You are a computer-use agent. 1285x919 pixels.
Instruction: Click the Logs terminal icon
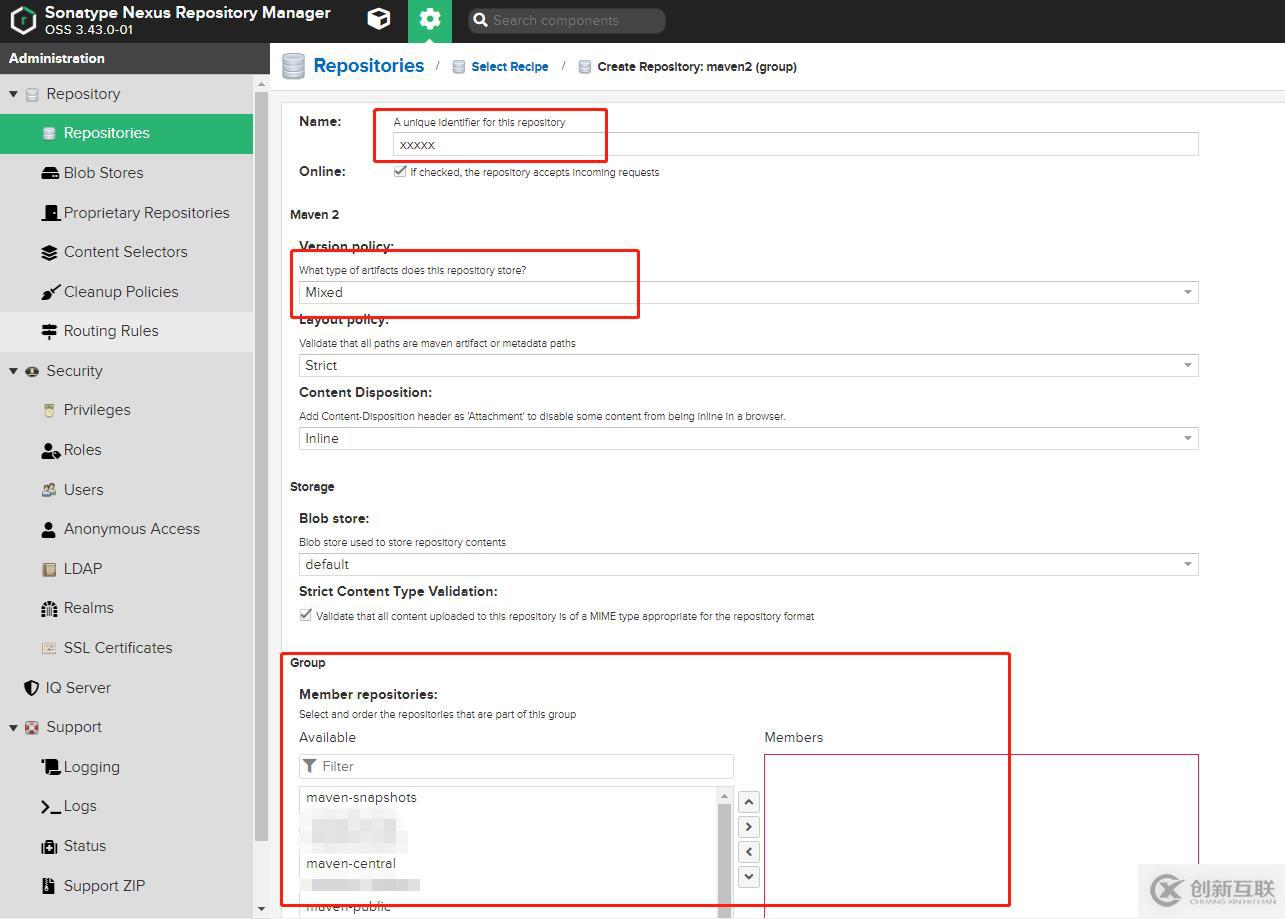pos(49,806)
